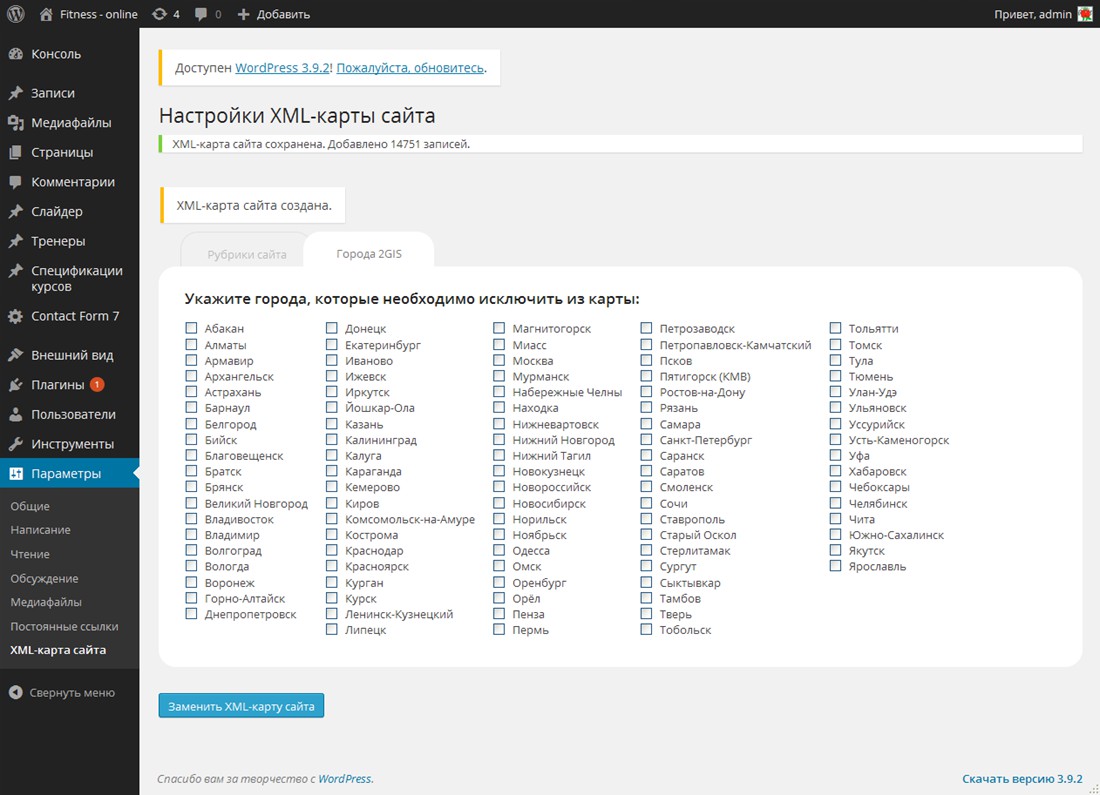
Task: Click the Слайдер pin icon
Action: click(x=15, y=211)
